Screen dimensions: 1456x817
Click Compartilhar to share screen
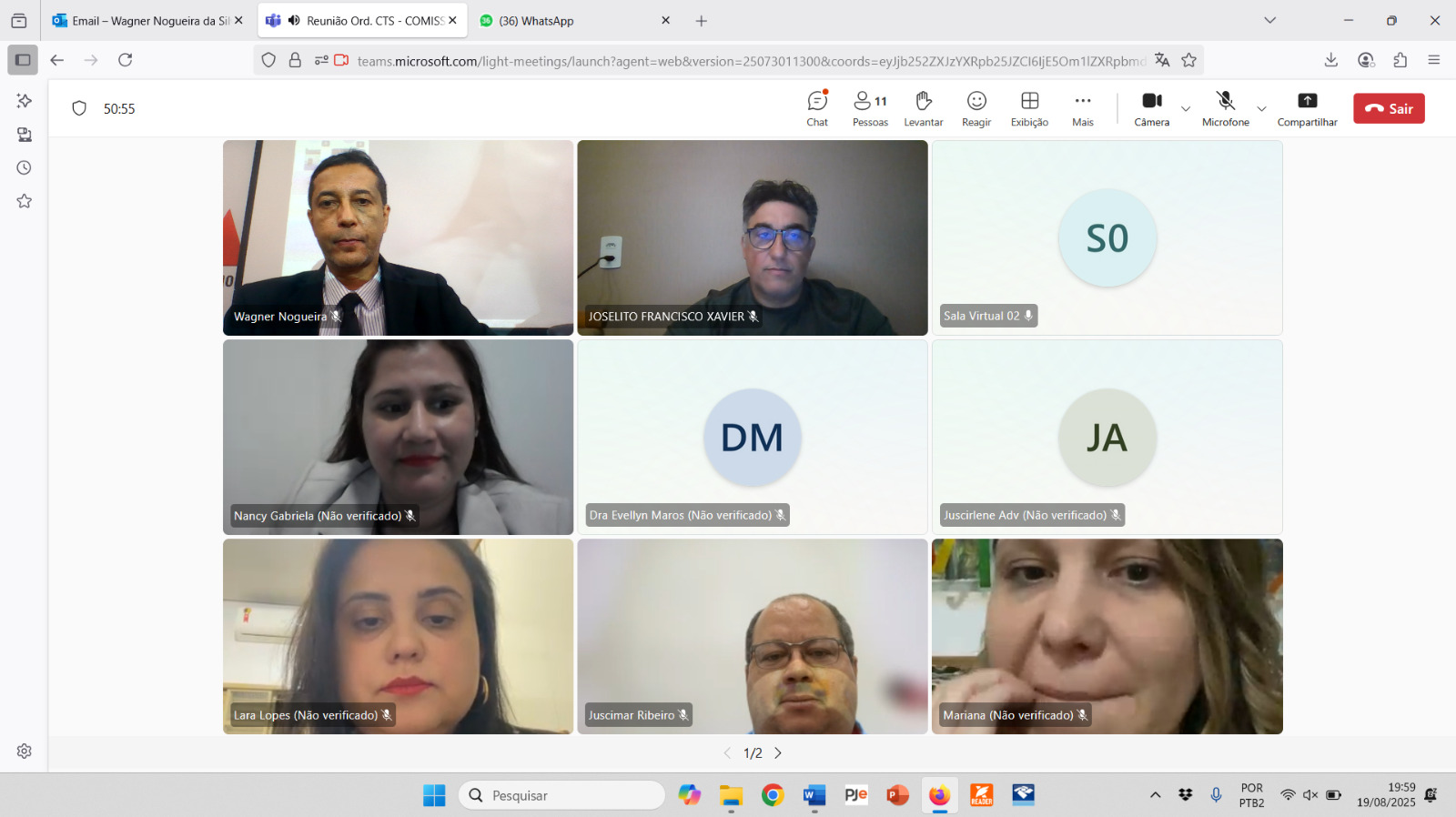1307,108
